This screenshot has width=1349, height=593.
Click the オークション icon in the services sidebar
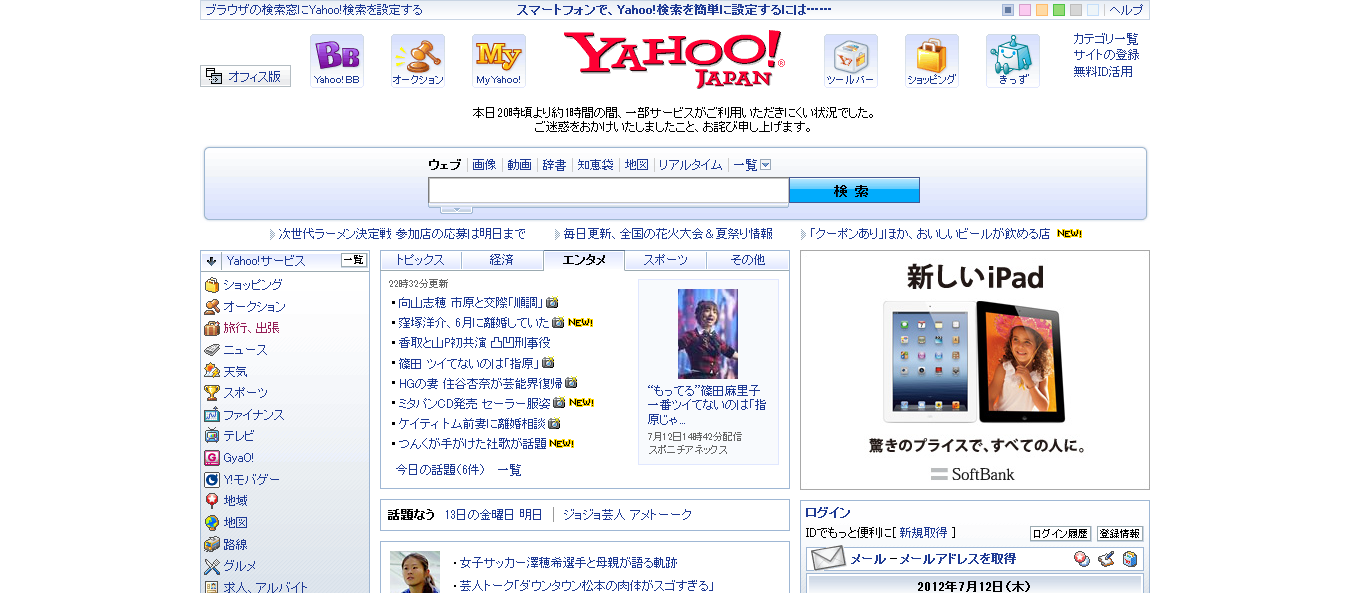click(x=212, y=307)
